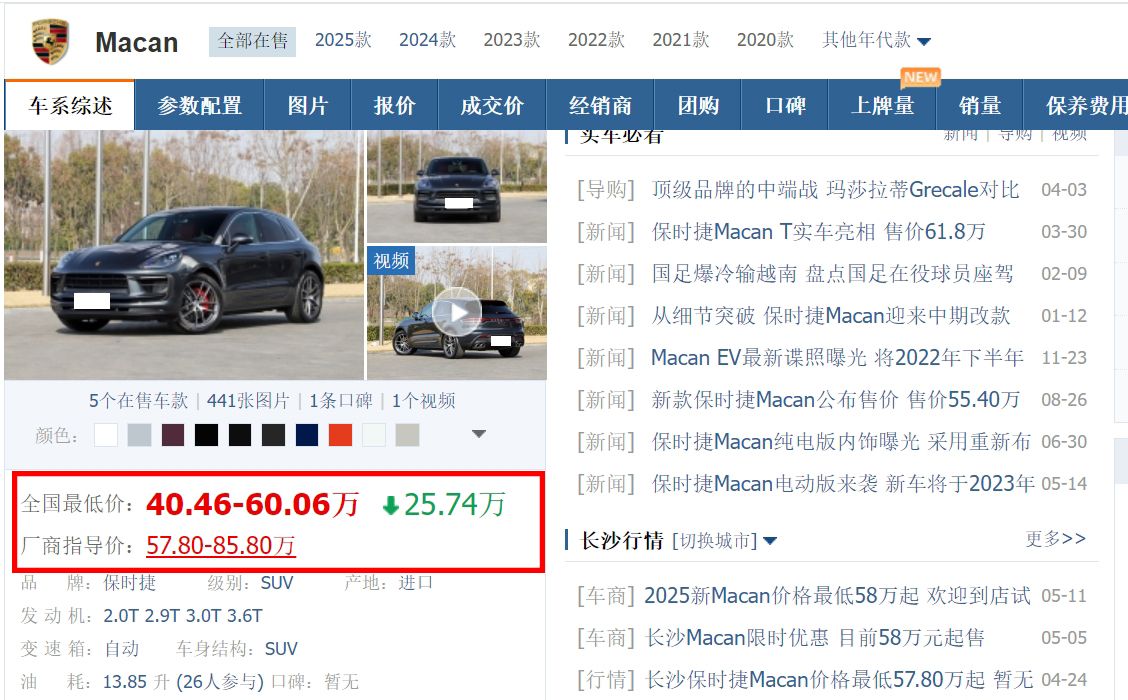Pick the light blue-gray color swatch
The width and height of the screenshot is (1128, 700).
point(140,435)
